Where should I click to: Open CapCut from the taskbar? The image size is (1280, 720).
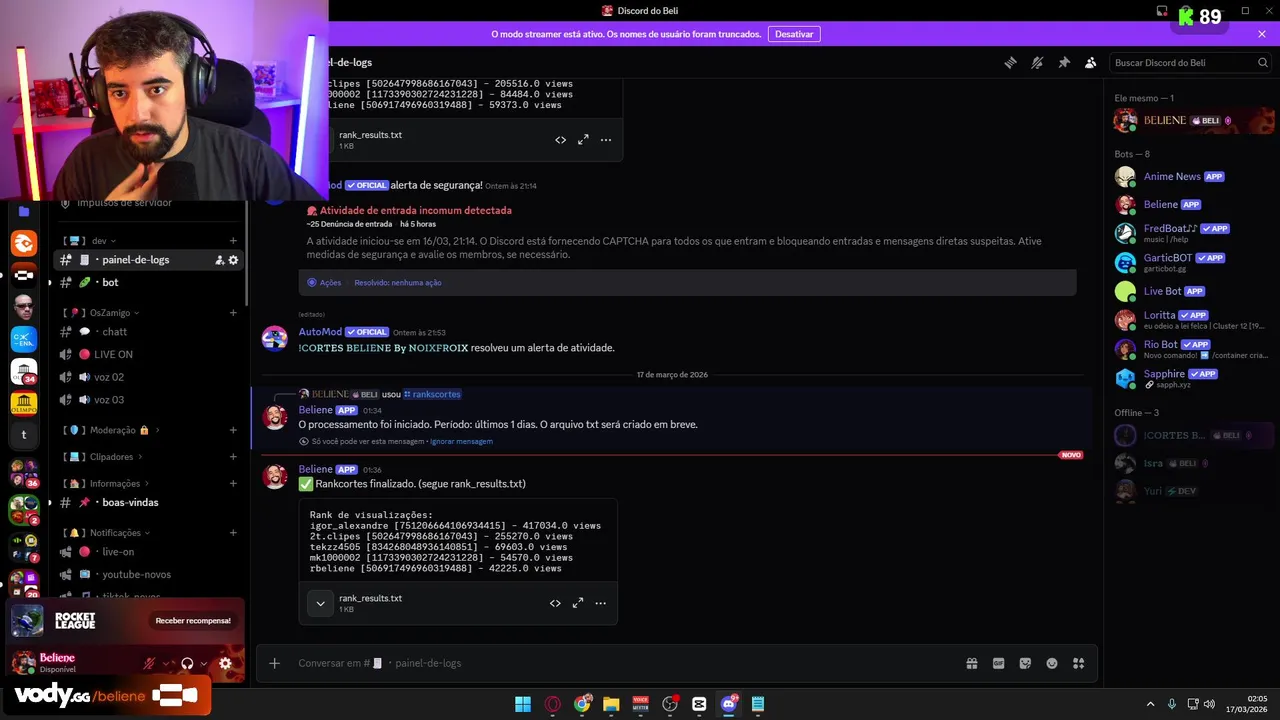(x=699, y=704)
